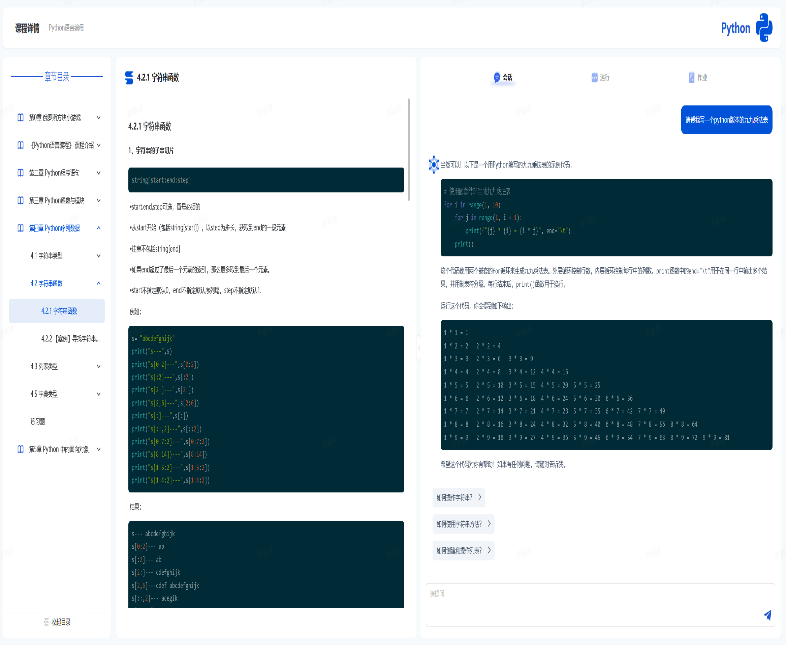Screen dimensions: 786x645
Task: Click the send arrow icon in chat
Action: pyautogui.click(x=767, y=615)
